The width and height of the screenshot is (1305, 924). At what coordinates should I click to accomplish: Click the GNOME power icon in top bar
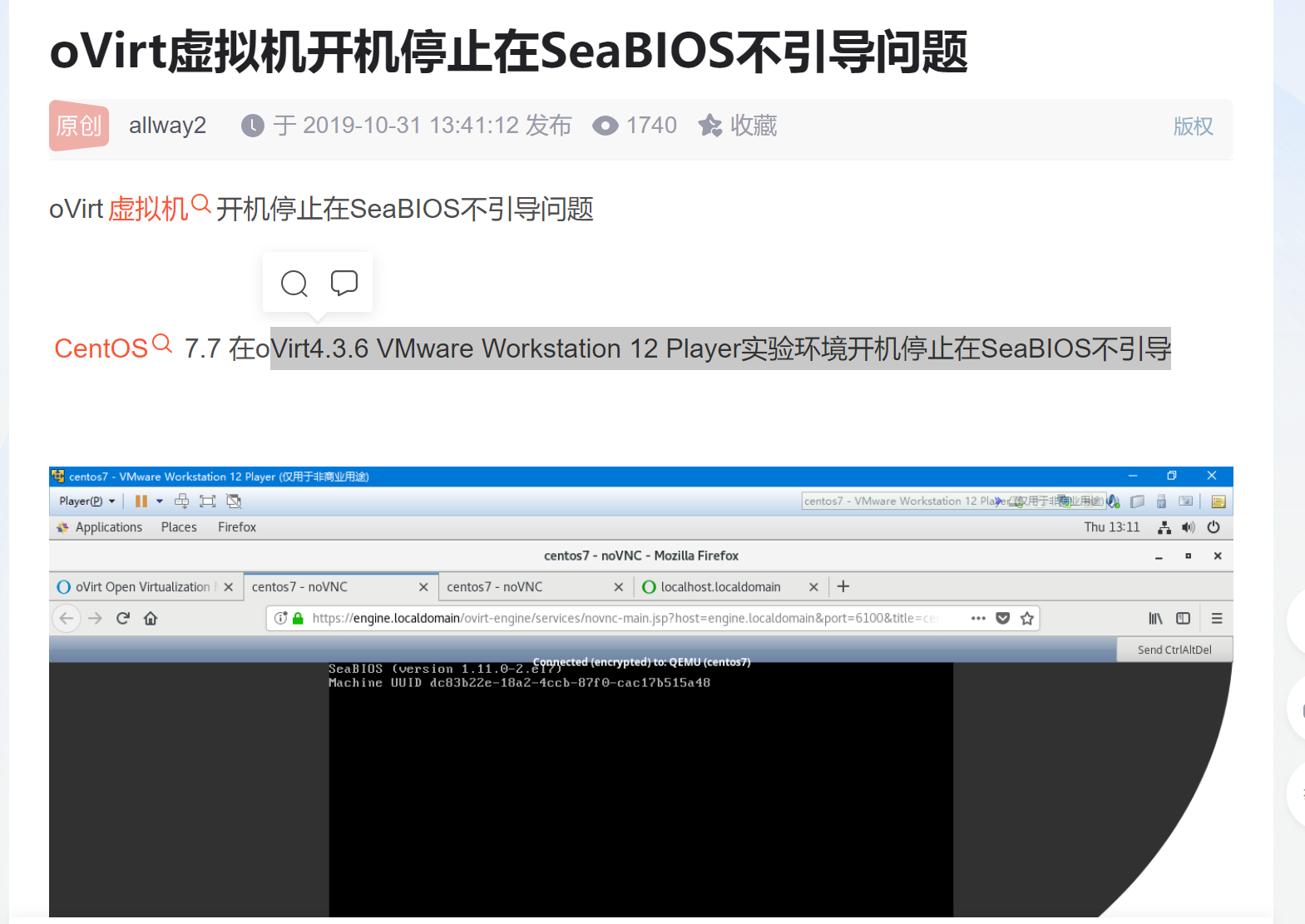click(x=1214, y=527)
